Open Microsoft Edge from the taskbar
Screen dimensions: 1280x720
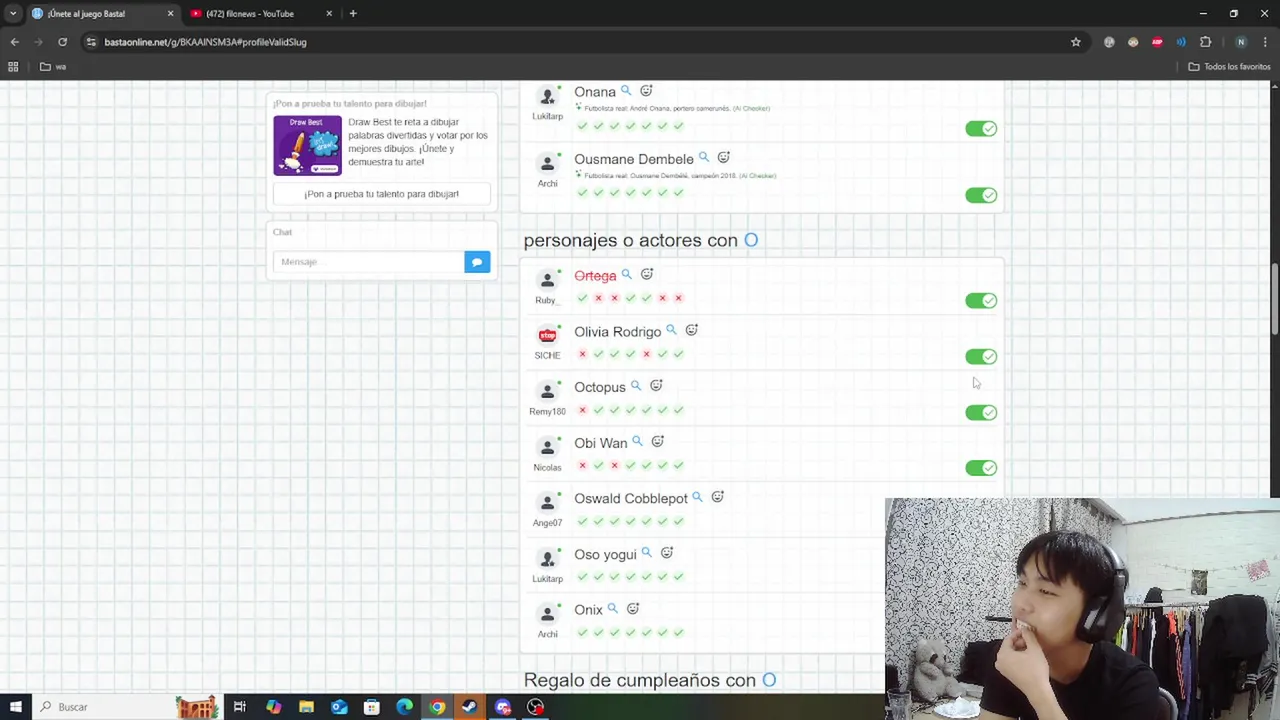click(404, 707)
